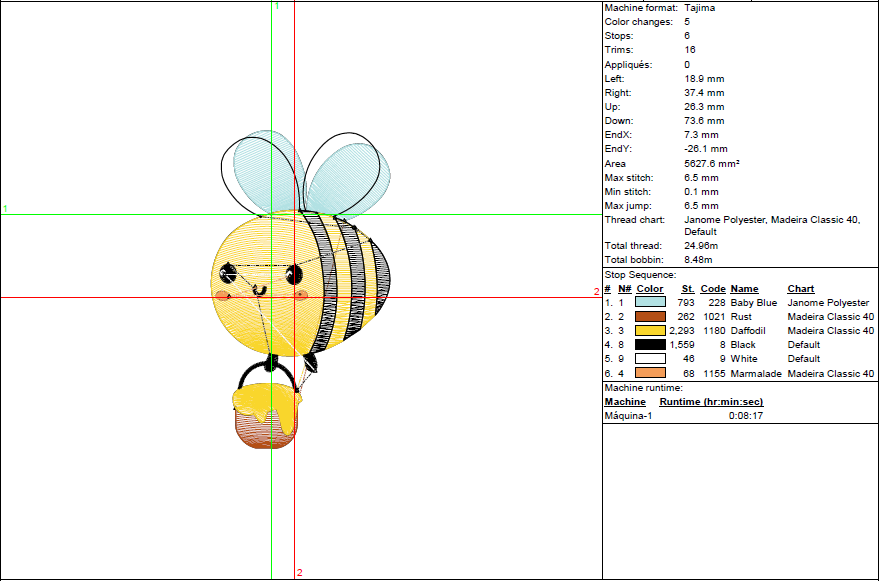
Task: Click the "St." stitch count header
Action: pyautogui.click(x=688, y=289)
